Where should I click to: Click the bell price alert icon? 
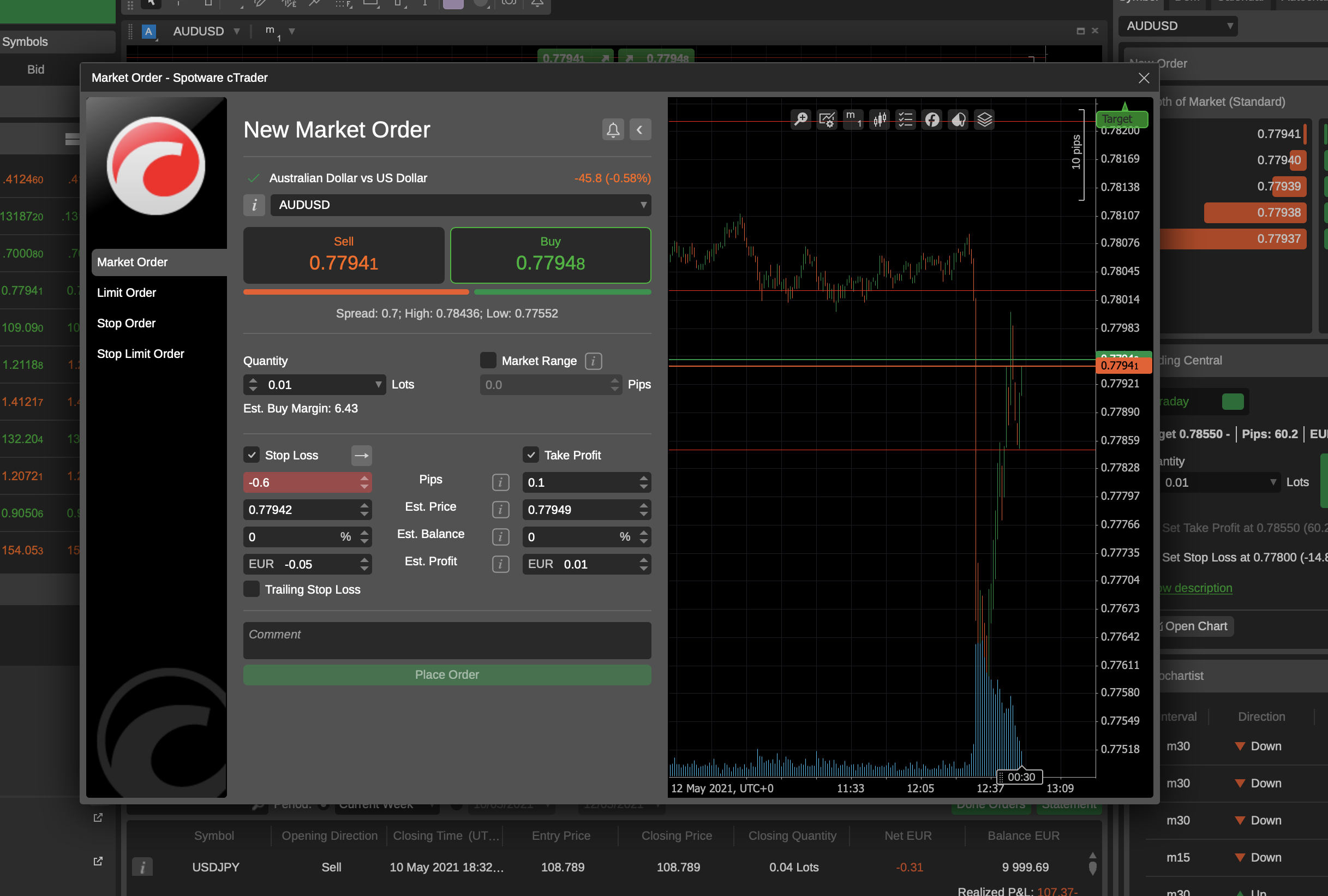coord(613,130)
